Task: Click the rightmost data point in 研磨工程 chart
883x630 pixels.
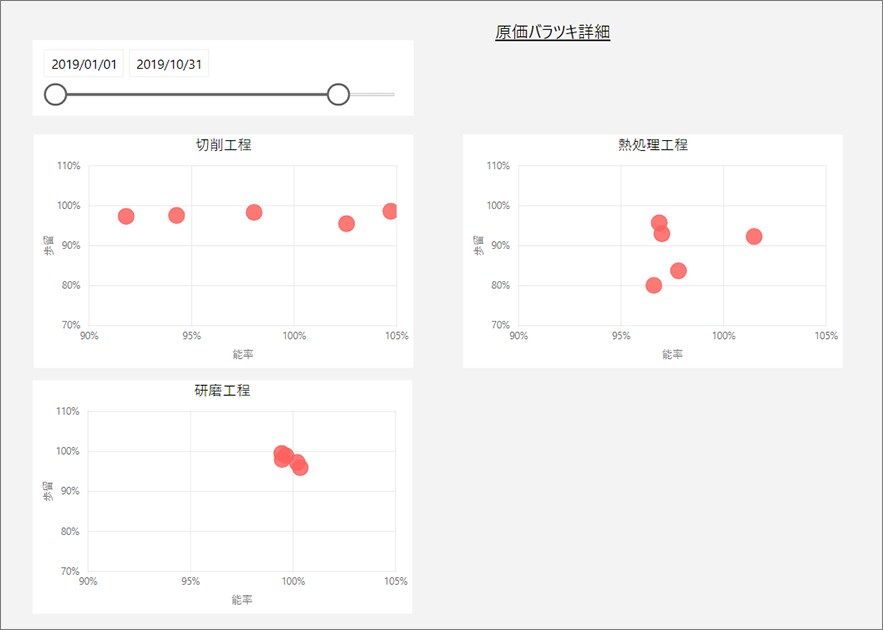Action: [x=300, y=468]
